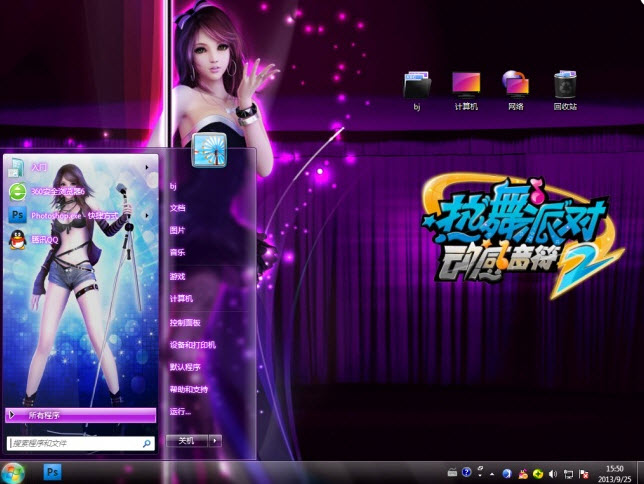Open the volume speaker tray icon

coord(553,474)
